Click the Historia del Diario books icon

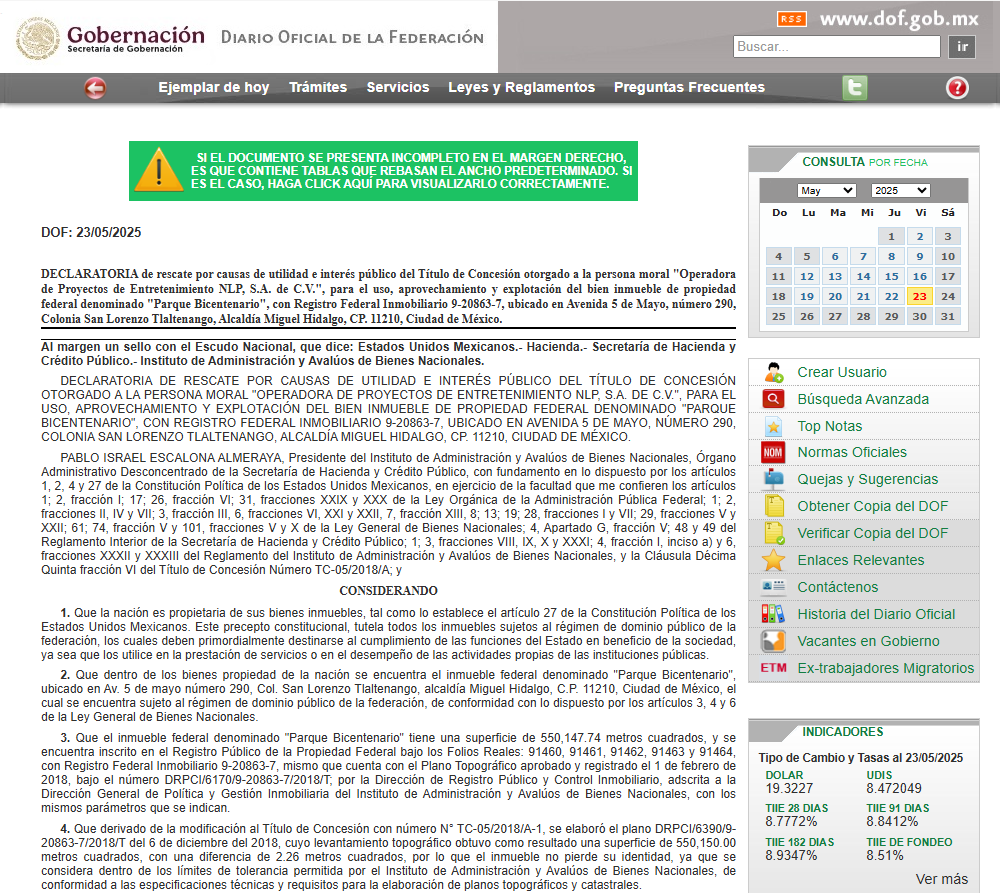pos(773,614)
